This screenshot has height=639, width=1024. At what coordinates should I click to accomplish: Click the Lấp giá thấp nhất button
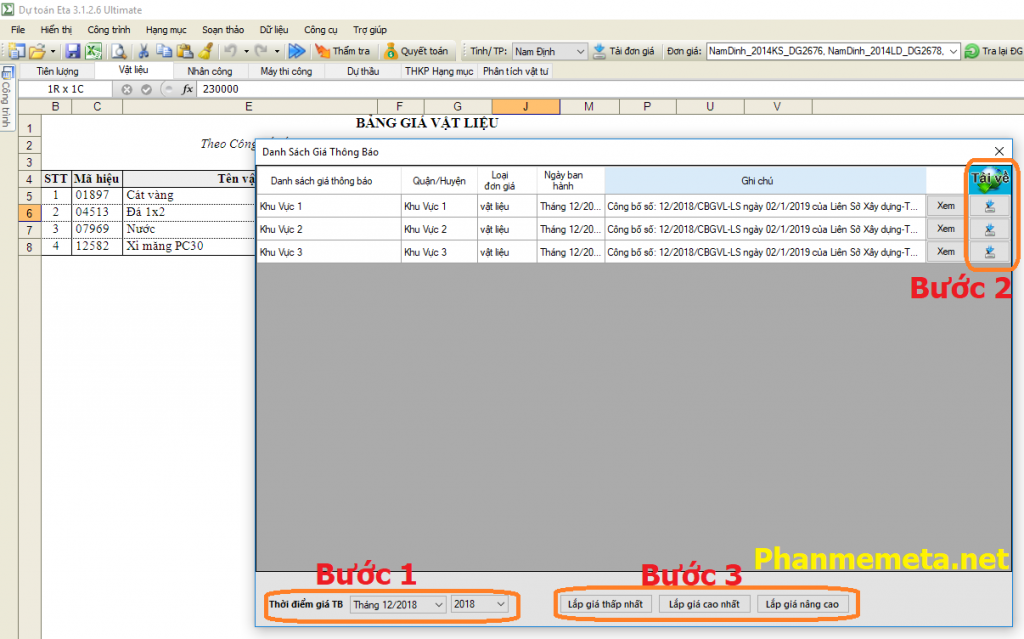(605, 605)
